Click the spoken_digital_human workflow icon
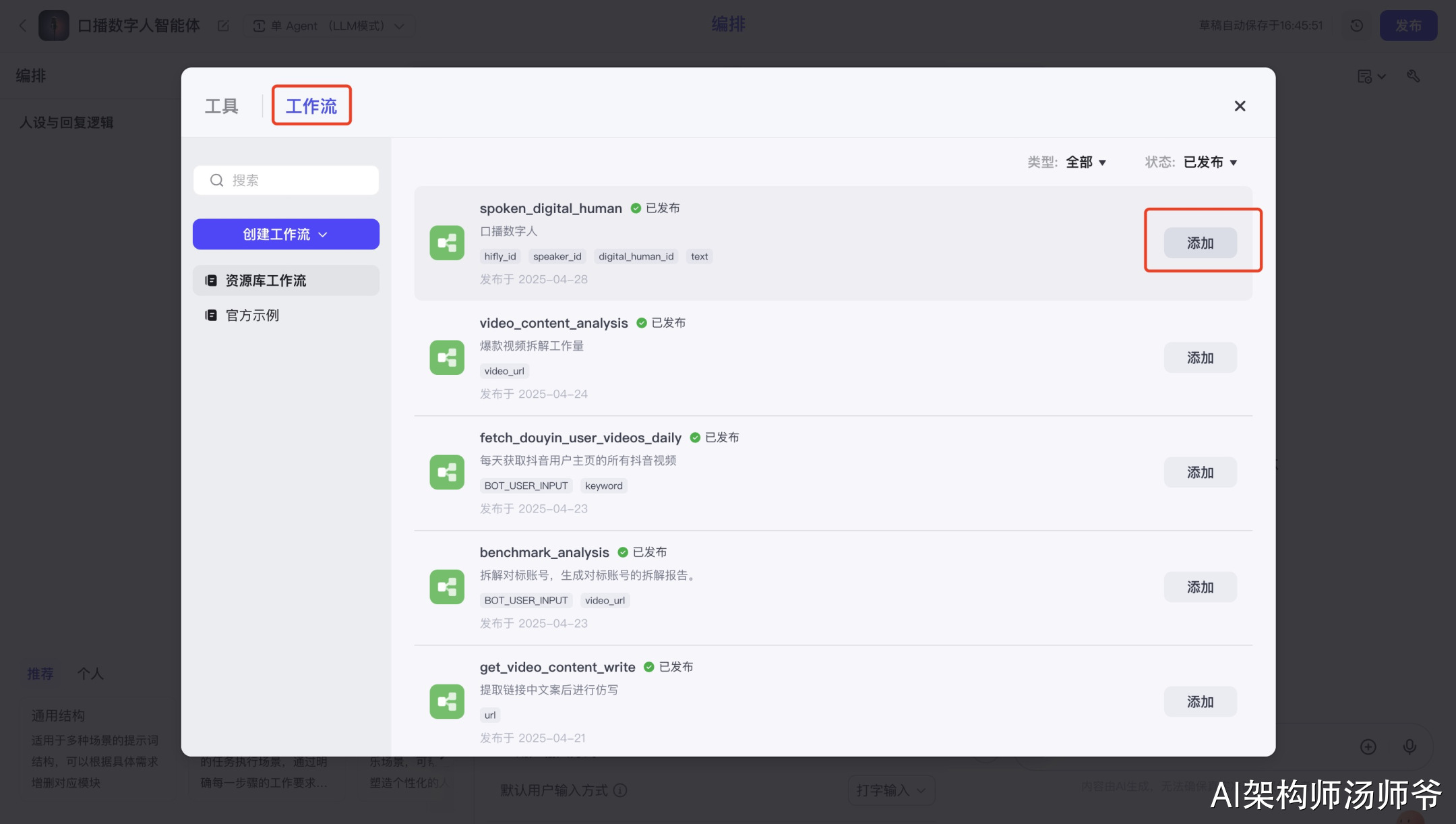 [x=447, y=243]
